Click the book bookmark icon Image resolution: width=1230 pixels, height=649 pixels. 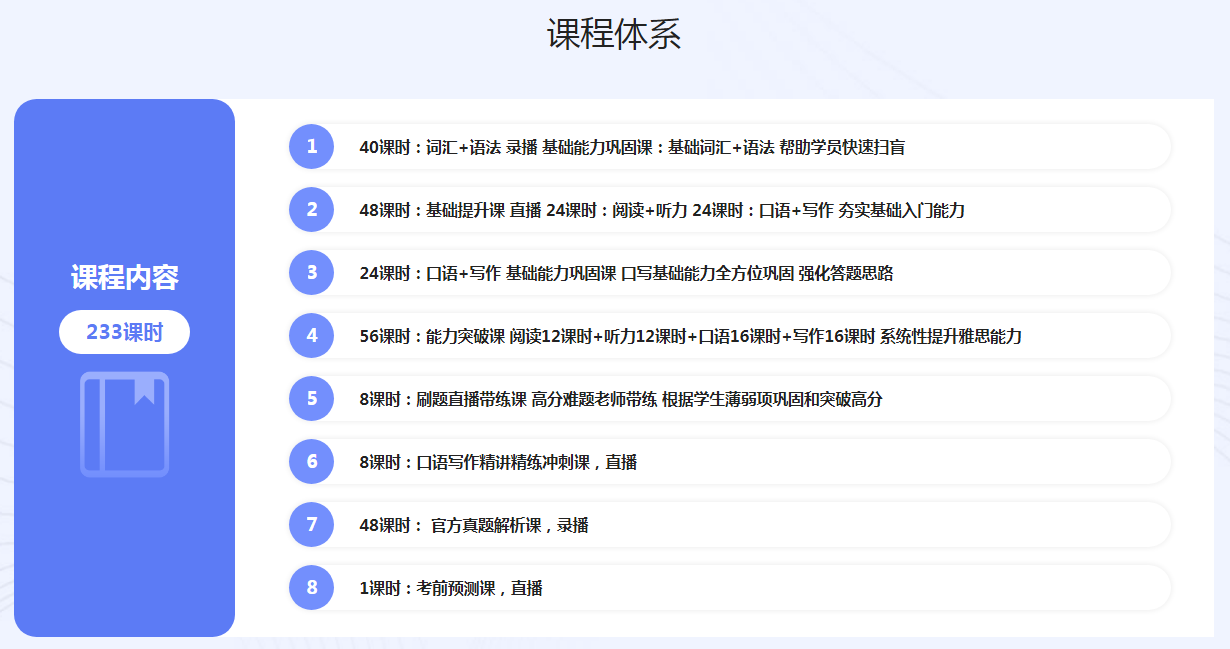click(x=125, y=424)
